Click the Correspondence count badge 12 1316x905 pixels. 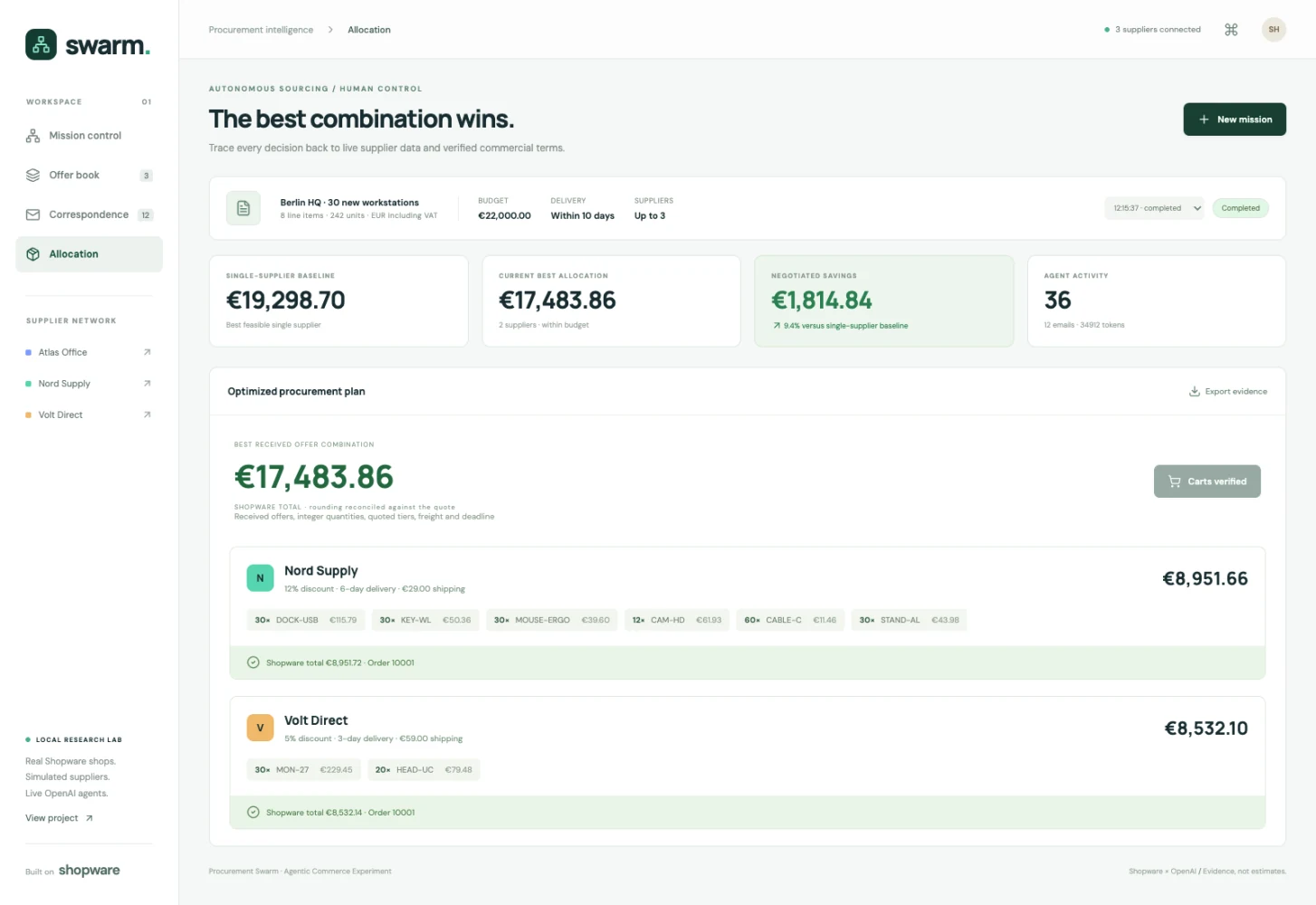point(145,215)
